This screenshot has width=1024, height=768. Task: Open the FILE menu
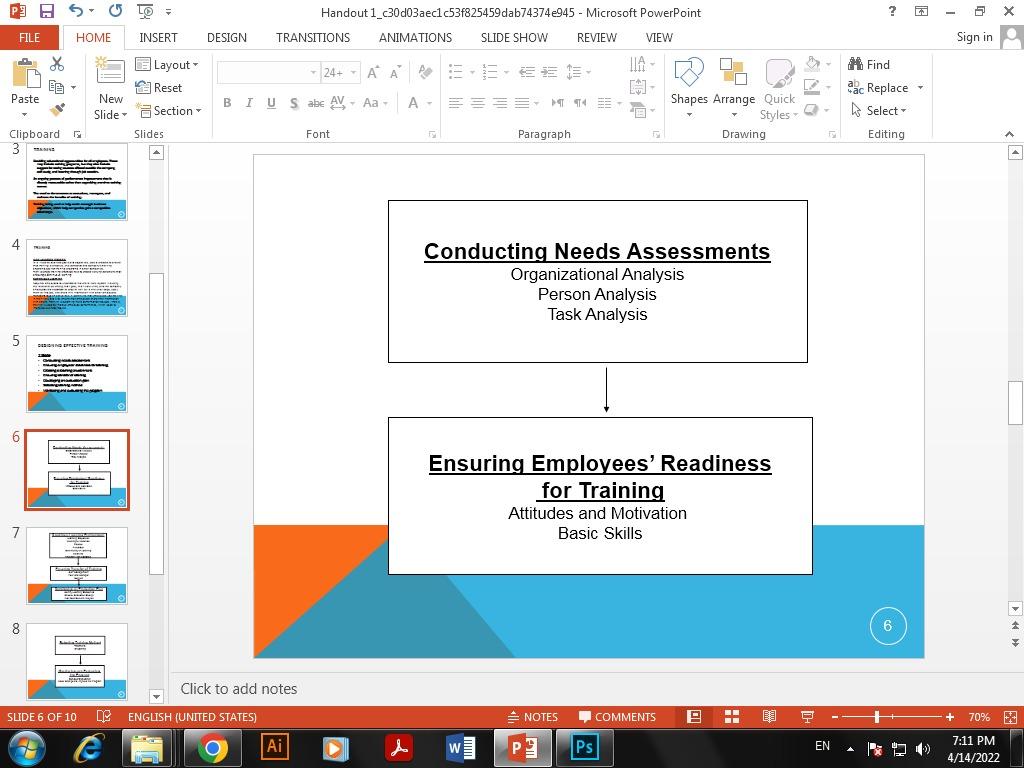pos(29,37)
